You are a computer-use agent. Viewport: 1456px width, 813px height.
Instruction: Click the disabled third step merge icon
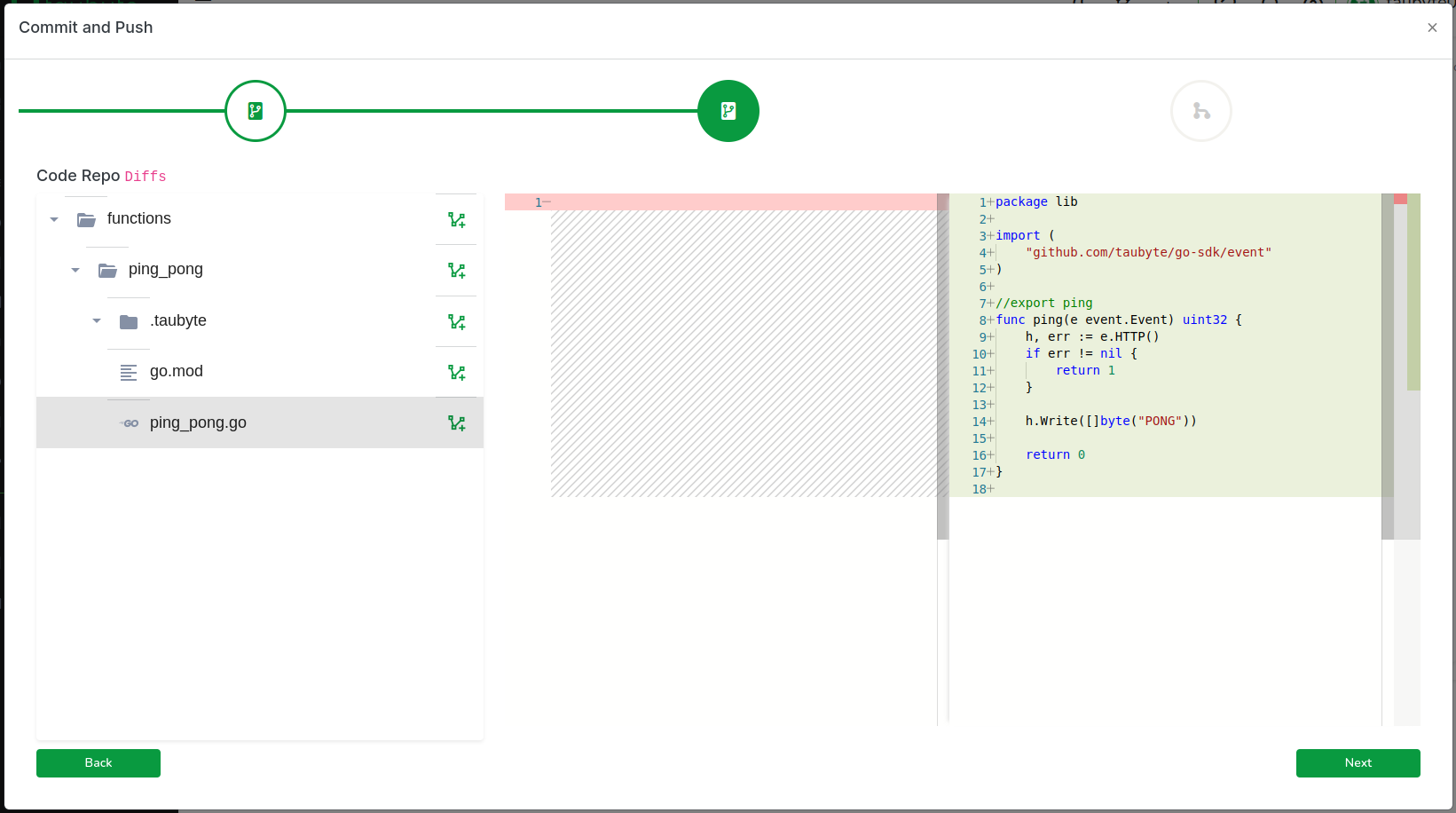coord(1200,111)
